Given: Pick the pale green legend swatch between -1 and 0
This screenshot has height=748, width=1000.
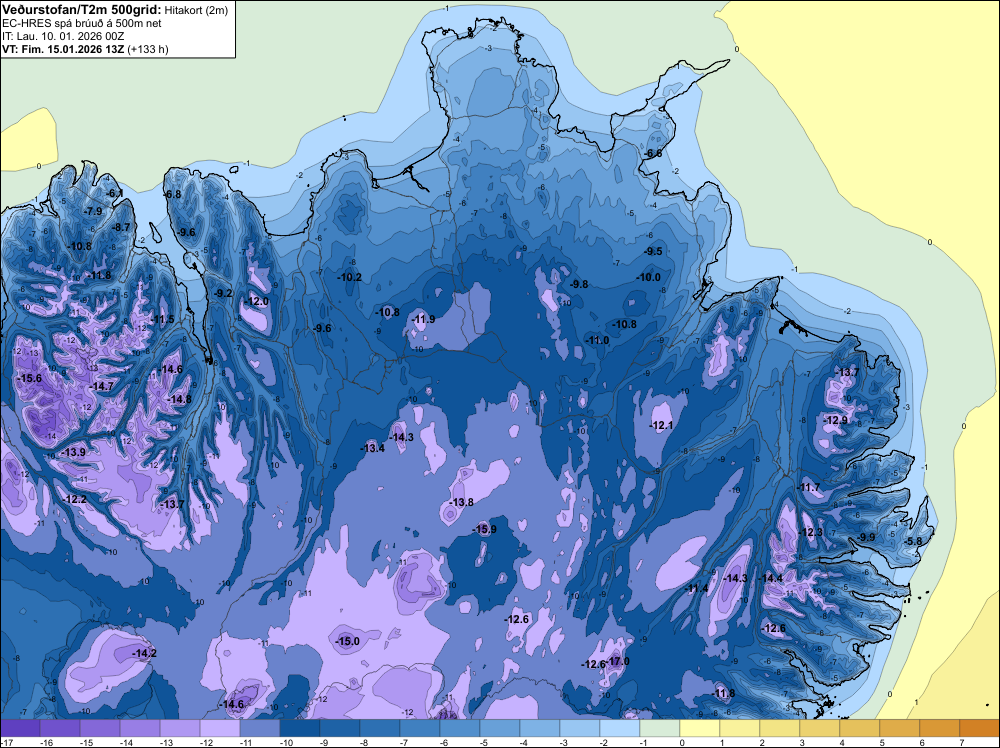Looking at the screenshot, I should 659,728.
